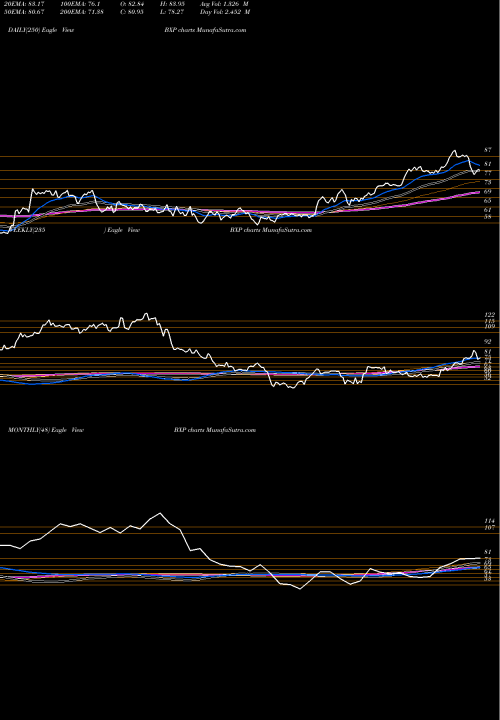Click the 81 price label on daily chart
The width and height of the screenshot is (500, 720).
click(488, 164)
